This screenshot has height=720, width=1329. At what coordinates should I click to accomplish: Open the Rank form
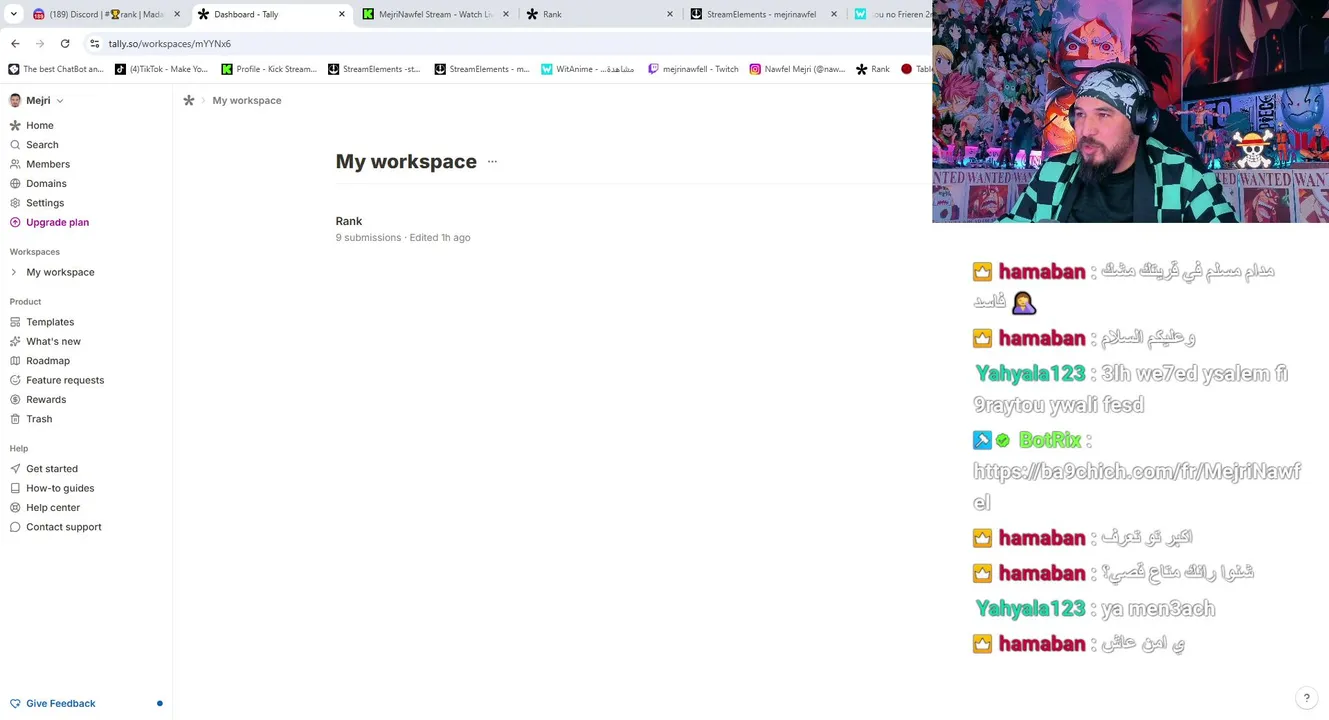pyautogui.click(x=349, y=221)
